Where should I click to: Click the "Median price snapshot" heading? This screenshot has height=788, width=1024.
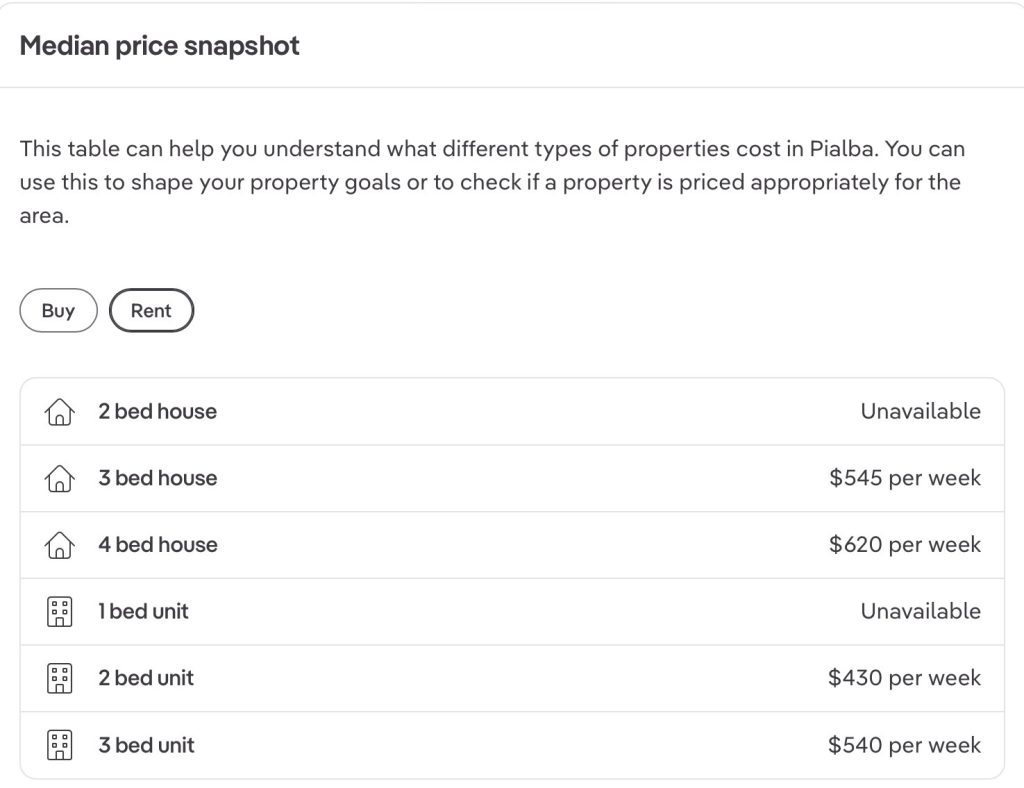coord(160,46)
